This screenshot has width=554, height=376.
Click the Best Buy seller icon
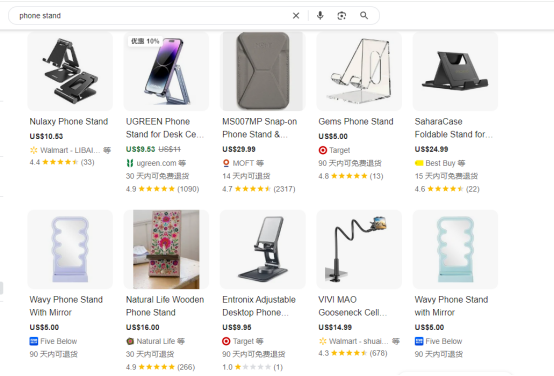[x=419, y=163]
